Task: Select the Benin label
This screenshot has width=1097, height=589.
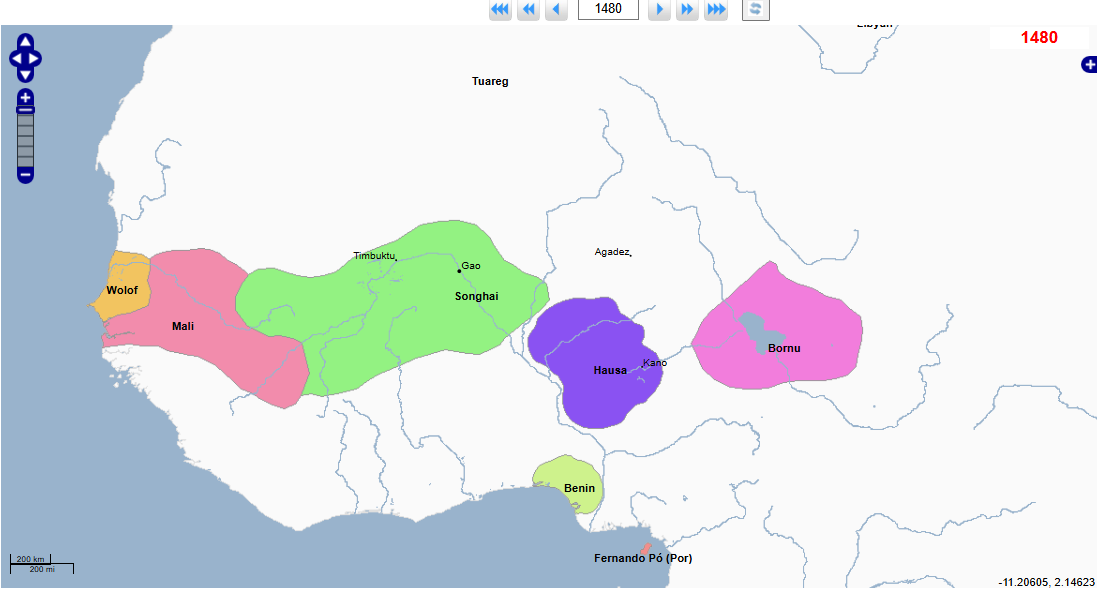Action: pos(579,488)
